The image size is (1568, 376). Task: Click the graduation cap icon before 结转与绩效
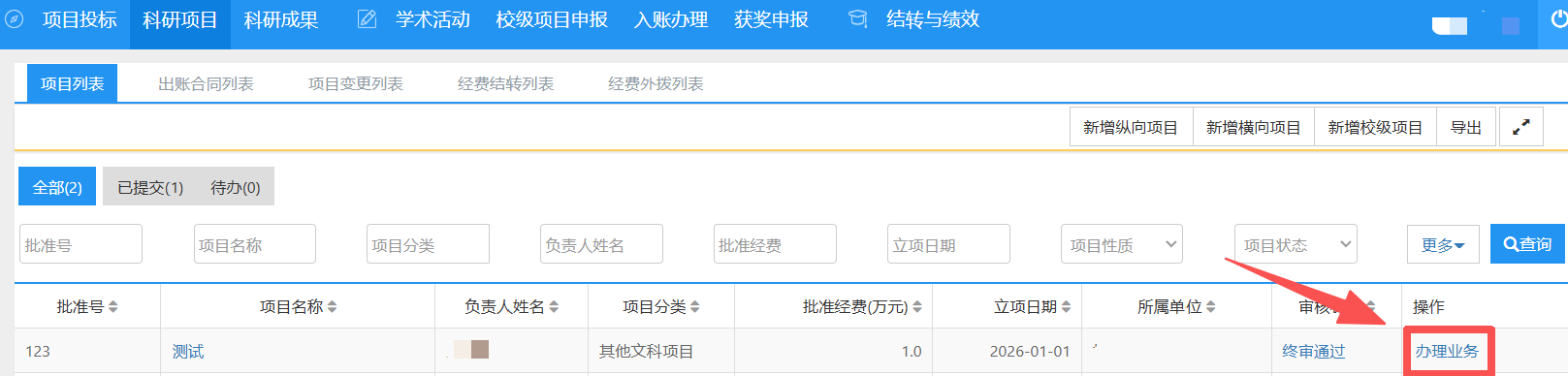(x=857, y=19)
